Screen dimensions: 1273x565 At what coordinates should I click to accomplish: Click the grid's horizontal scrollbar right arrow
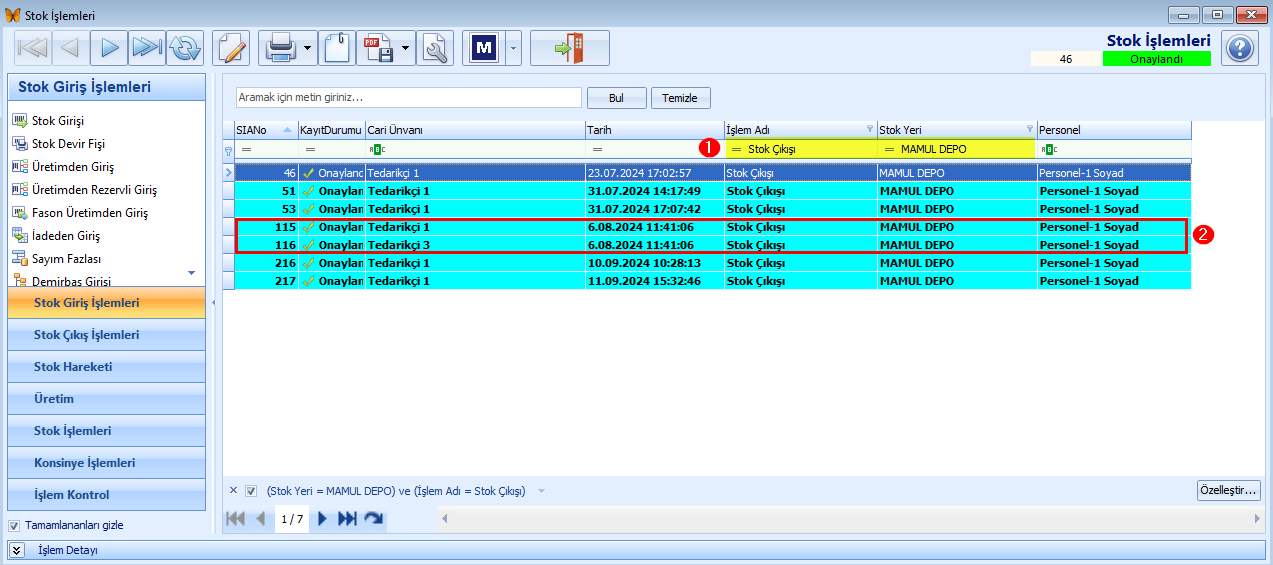pyautogui.click(x=1257, y=519)
